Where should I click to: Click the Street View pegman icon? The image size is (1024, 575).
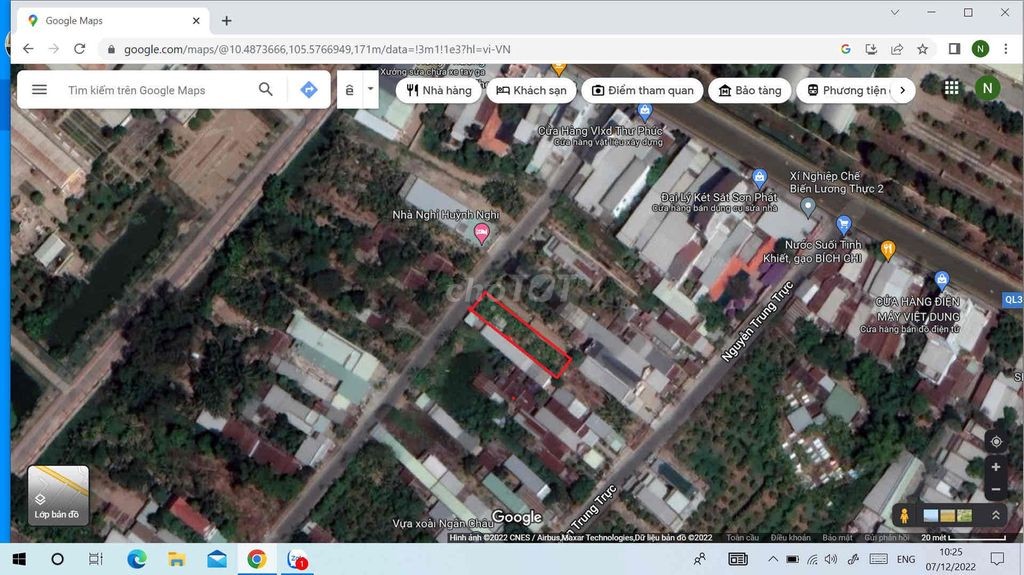coord(904,516)
